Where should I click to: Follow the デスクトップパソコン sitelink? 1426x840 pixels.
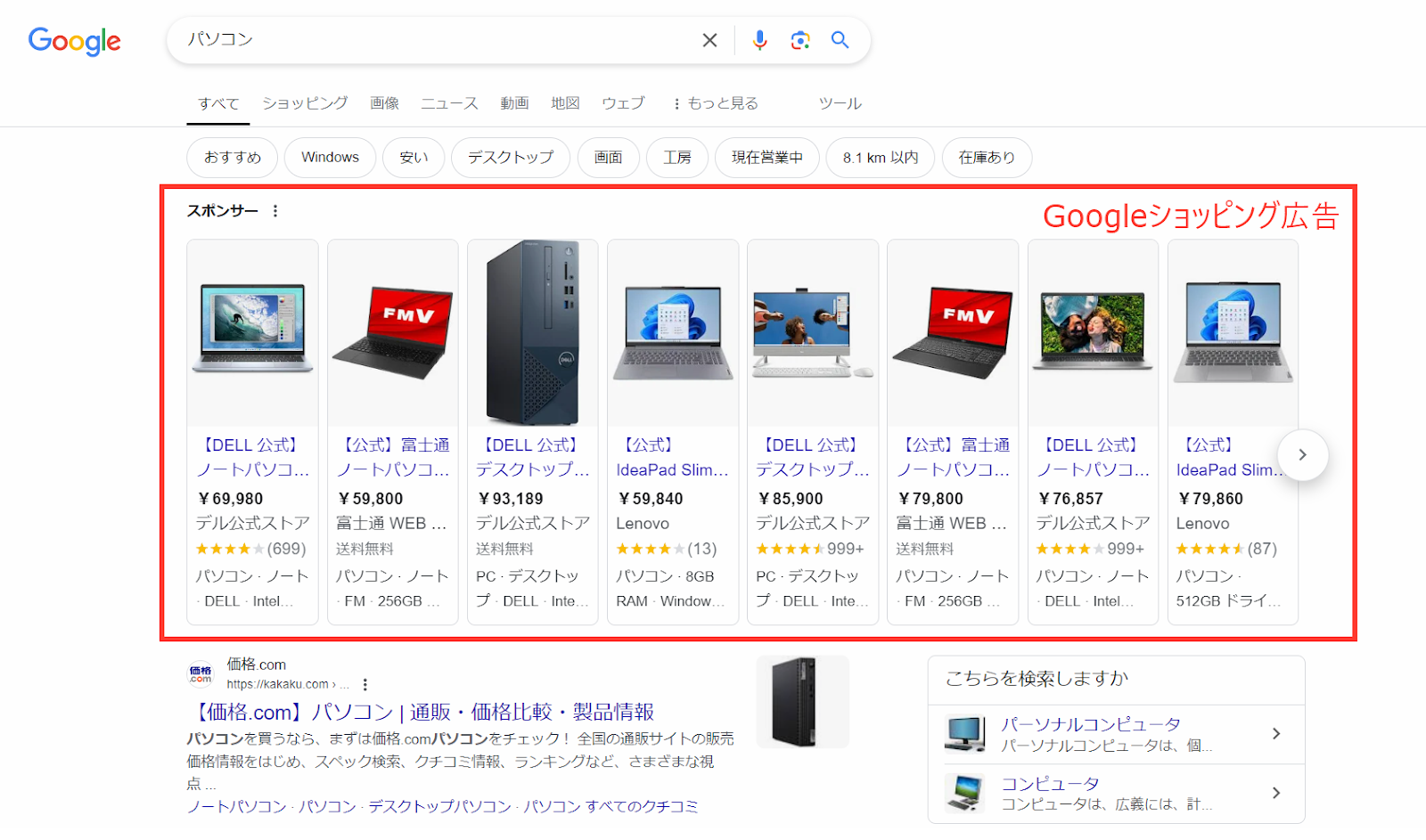(440, 806)
